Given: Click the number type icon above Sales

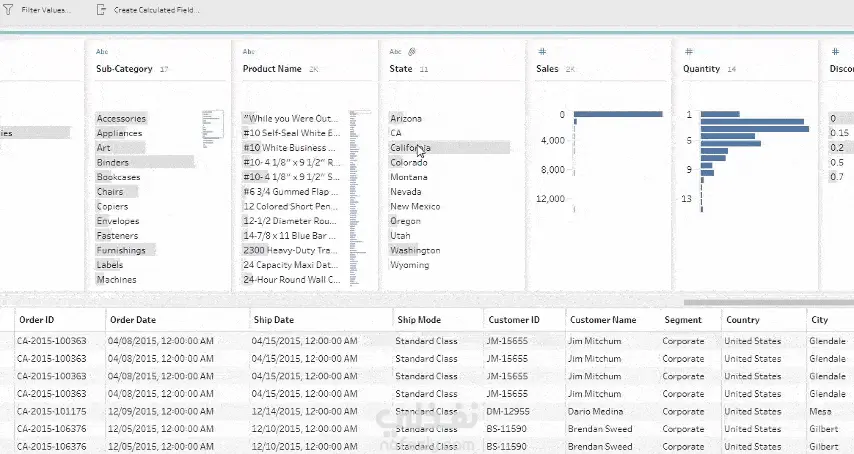Looking at the screenshot, I should (x=542, y=52).
